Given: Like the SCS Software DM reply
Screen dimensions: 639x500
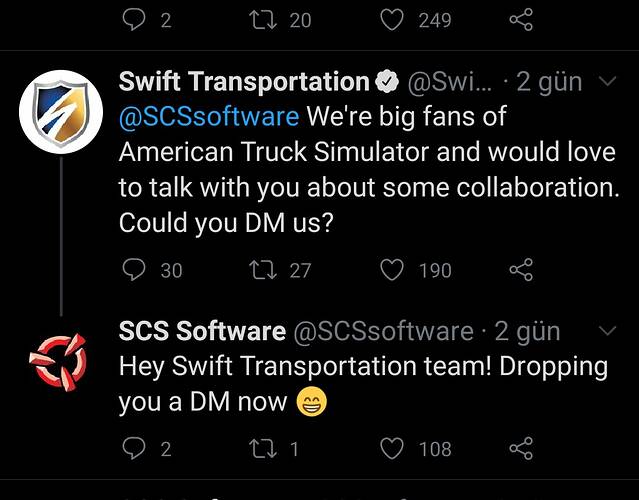Looking at the screenshot, I should click(392, 448).
